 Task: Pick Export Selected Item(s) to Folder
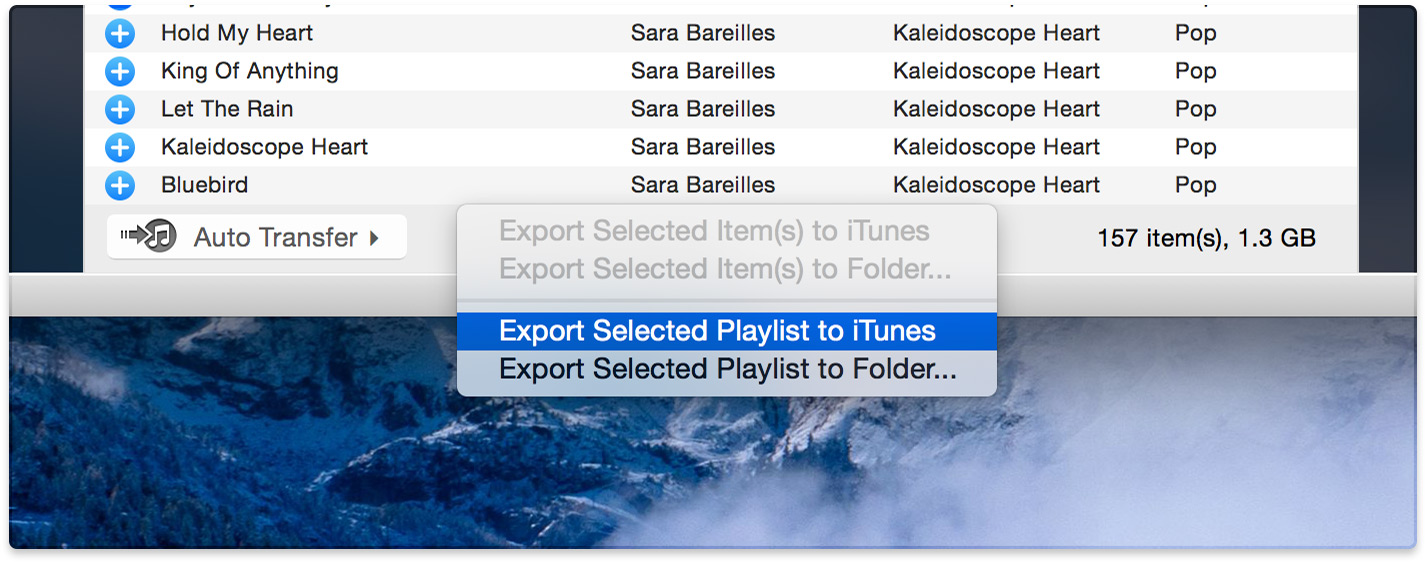(724, 269)
